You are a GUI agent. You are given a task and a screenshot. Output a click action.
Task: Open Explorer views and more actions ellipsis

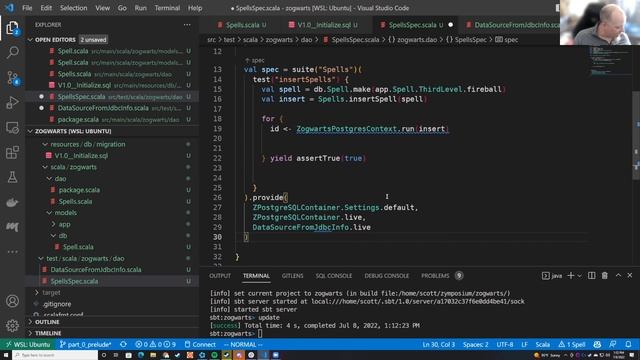tap(187, 25)
